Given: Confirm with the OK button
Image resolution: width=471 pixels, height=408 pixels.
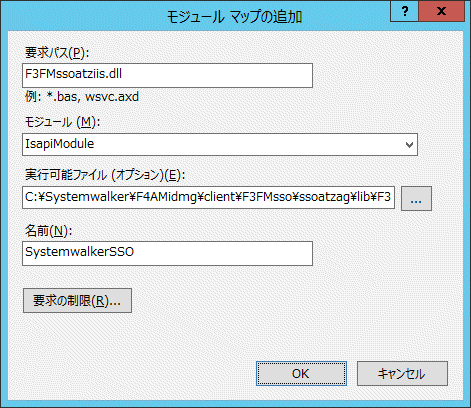Looking at the screenshot, I should click(x=301, y=374).
